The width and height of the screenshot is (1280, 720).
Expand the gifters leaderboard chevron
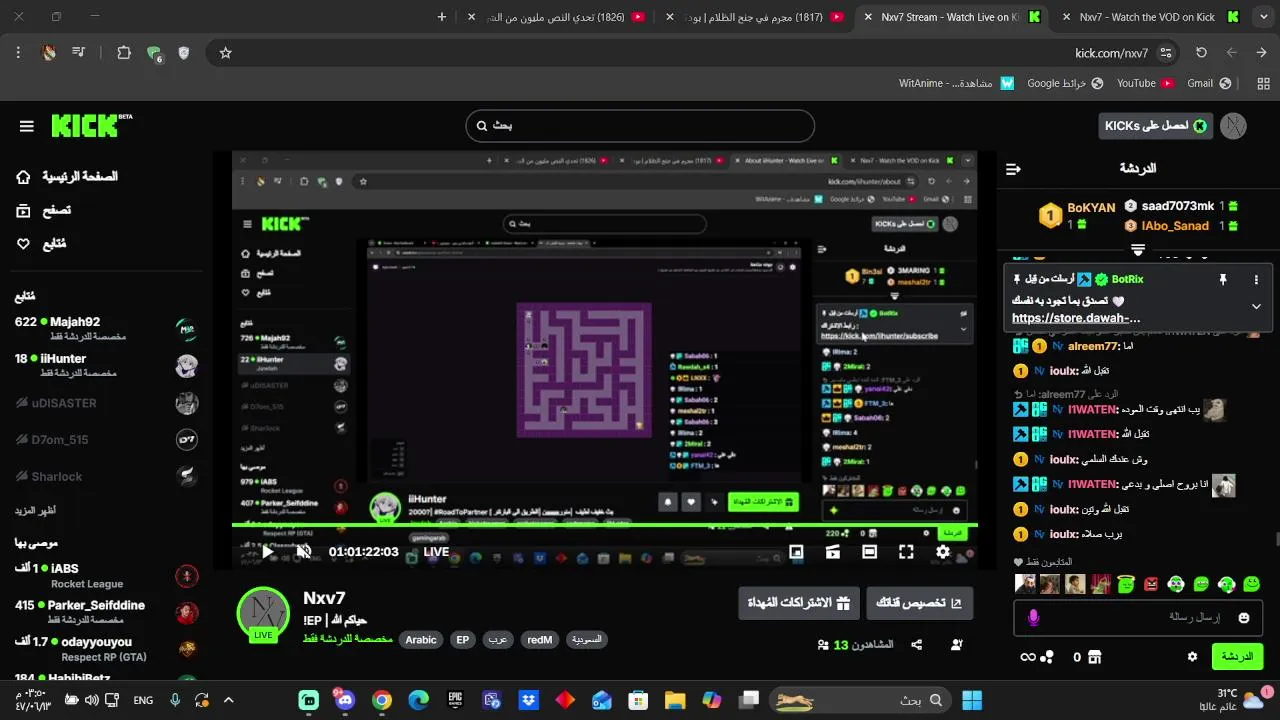[x=1137, y=249]
